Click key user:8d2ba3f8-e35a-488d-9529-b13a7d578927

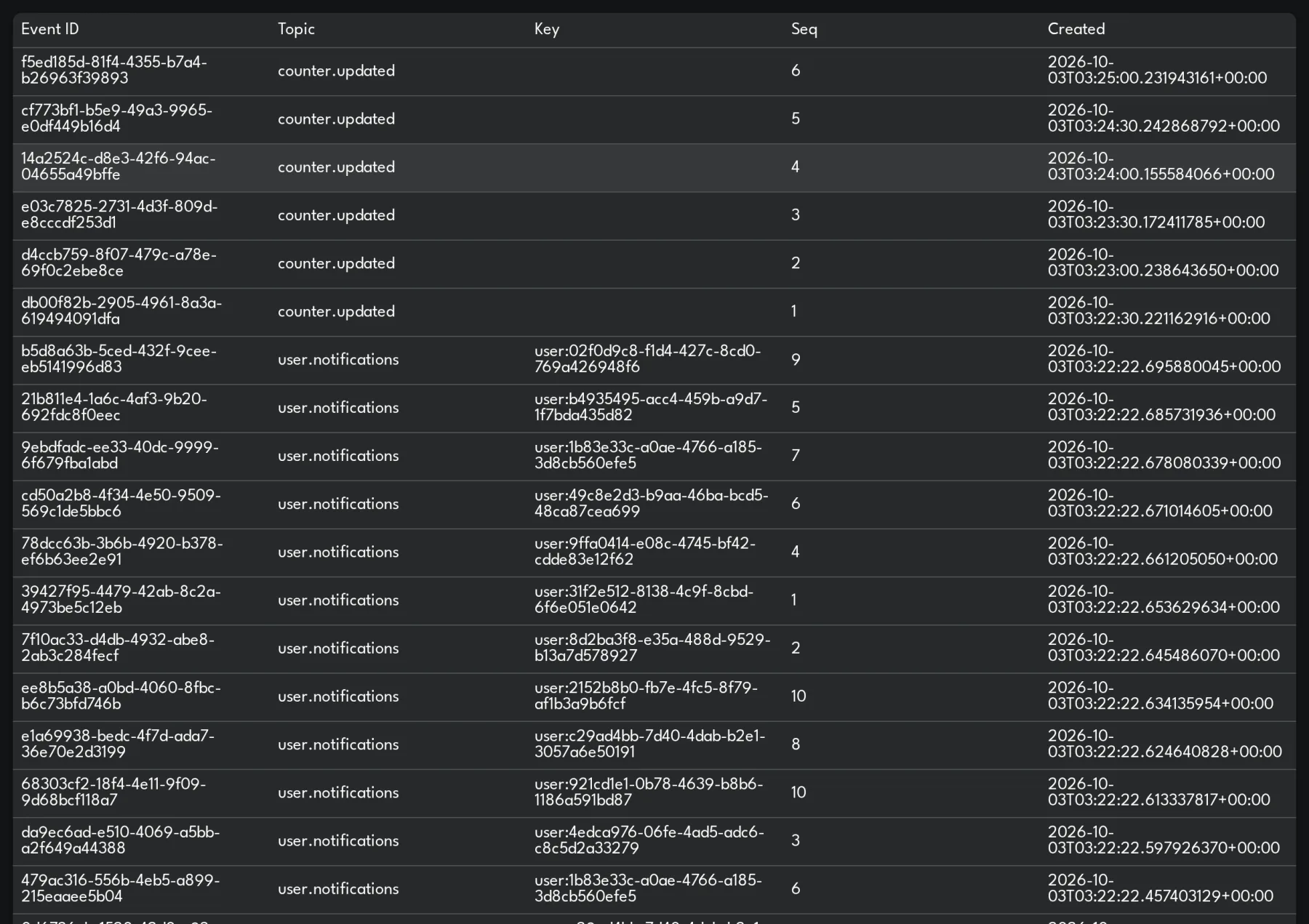click(652, 647)
